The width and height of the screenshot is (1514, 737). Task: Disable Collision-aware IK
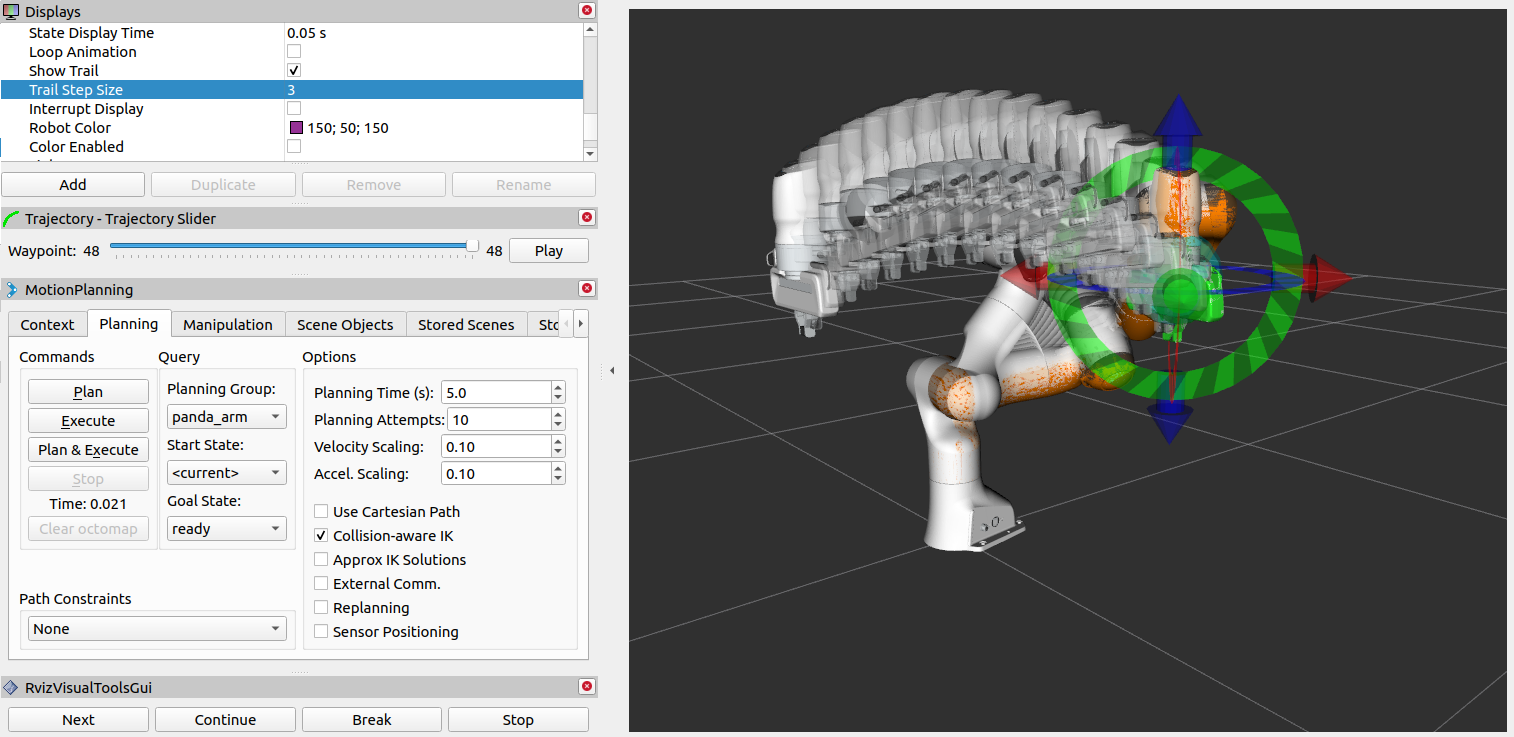[x=321, y=536]
